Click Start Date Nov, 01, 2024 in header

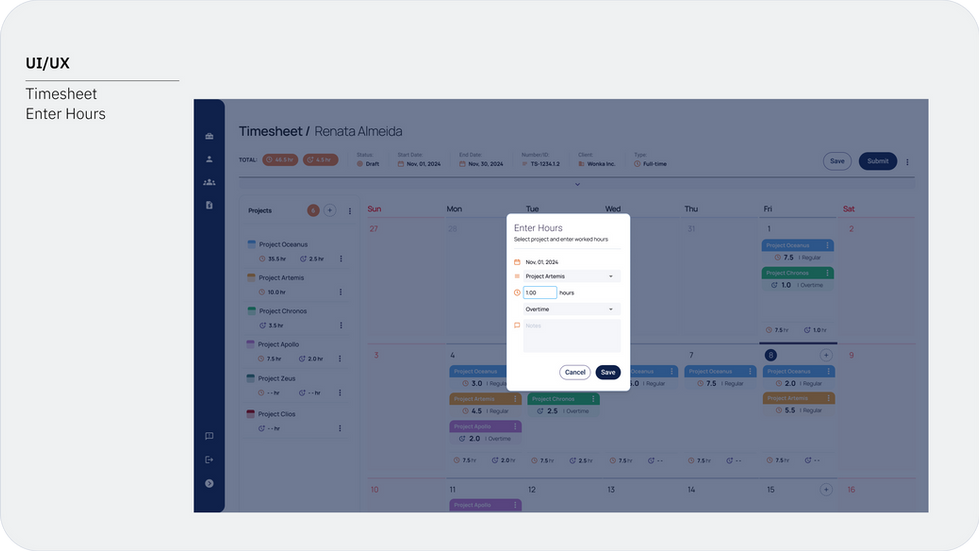423,164
